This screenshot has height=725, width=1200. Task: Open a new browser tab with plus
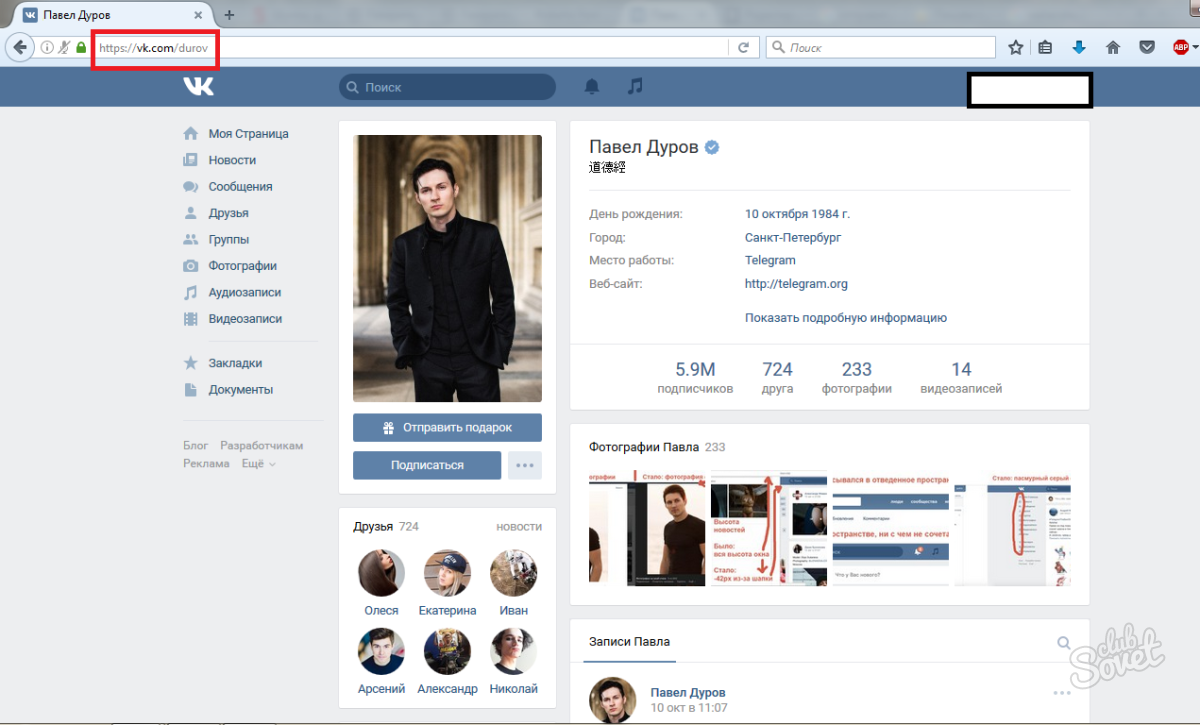pos(229,15)
